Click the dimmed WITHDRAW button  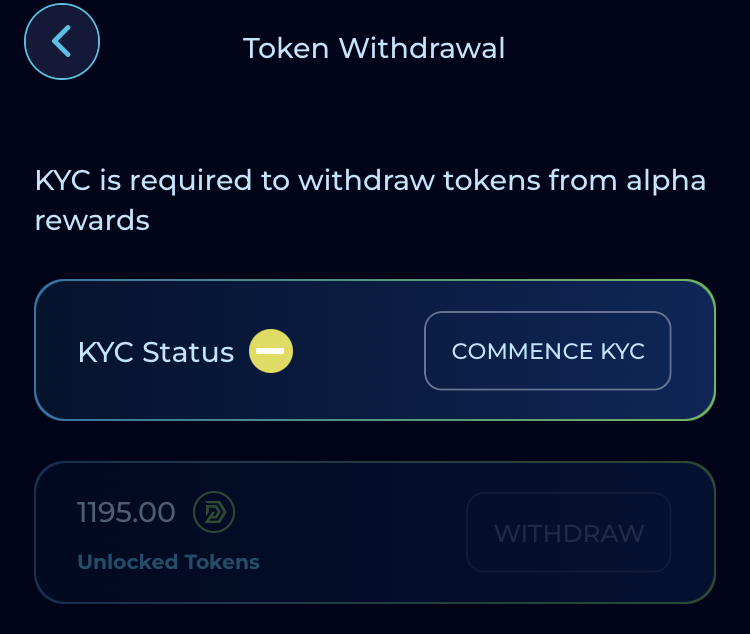coord(569,533)
